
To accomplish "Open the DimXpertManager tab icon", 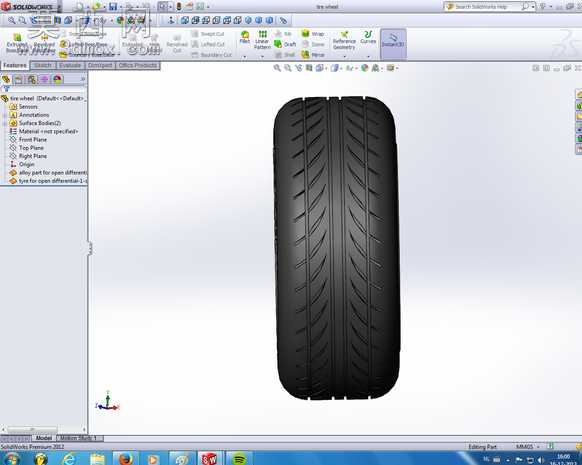I will [x=45, y=79].
